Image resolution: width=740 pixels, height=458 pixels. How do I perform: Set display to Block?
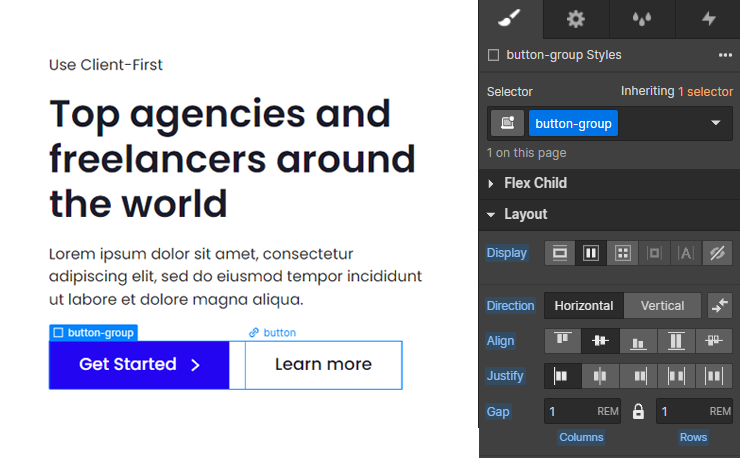click(560, 253)
